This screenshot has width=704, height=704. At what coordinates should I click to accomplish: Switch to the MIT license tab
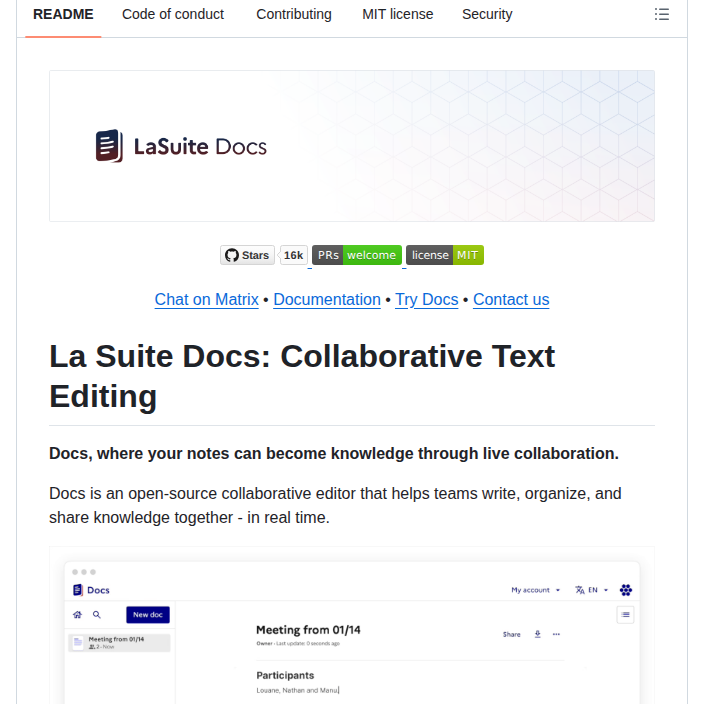[x=398, y=14]
